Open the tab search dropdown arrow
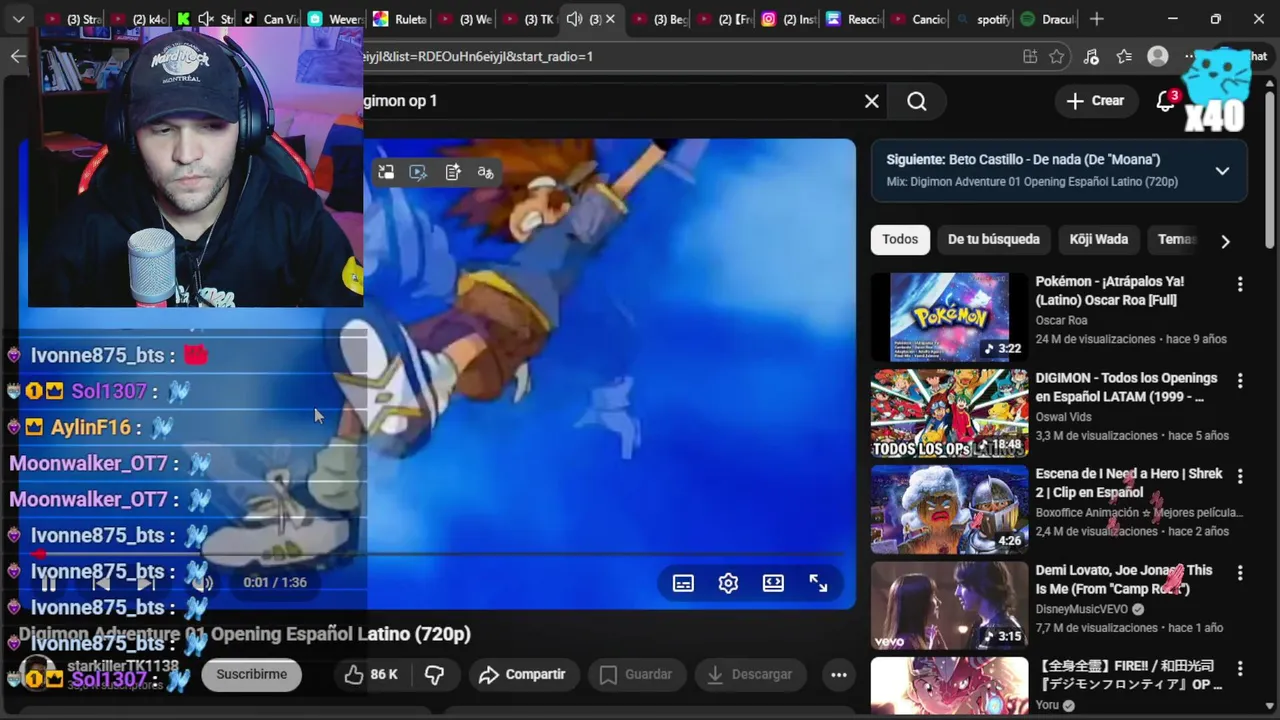The image size is (1280, 720). (x=18, y=19)
